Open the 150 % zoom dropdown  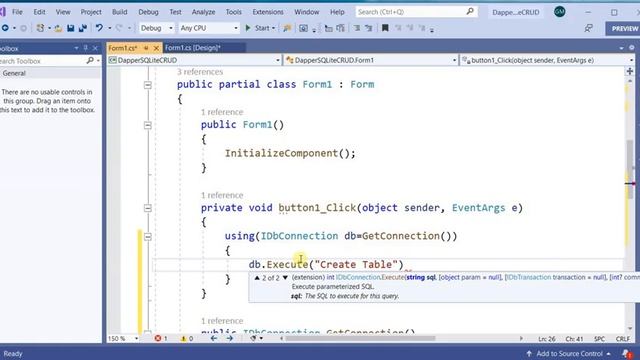pyautogui.click(x=123, y=338)
